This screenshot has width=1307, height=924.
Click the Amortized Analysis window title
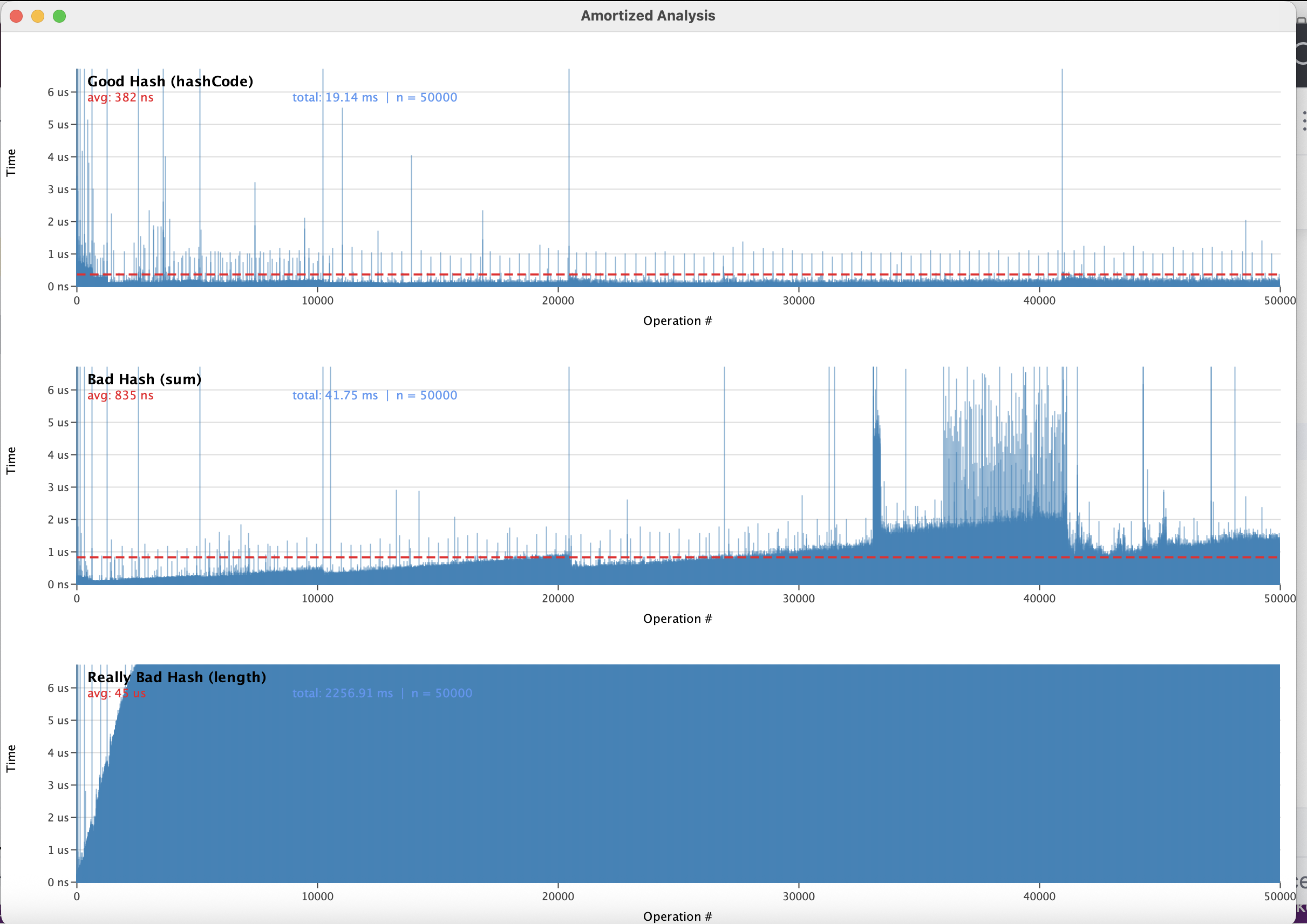pos(648,15)
